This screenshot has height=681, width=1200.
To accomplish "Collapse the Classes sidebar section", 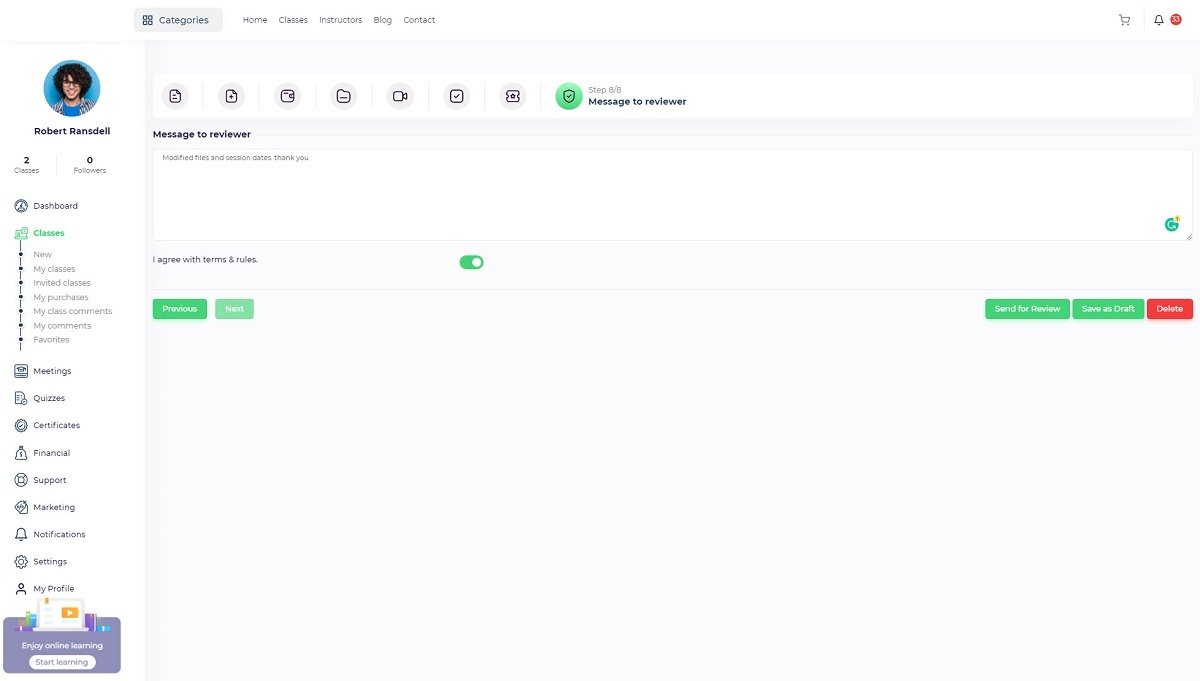I will 48,233.
